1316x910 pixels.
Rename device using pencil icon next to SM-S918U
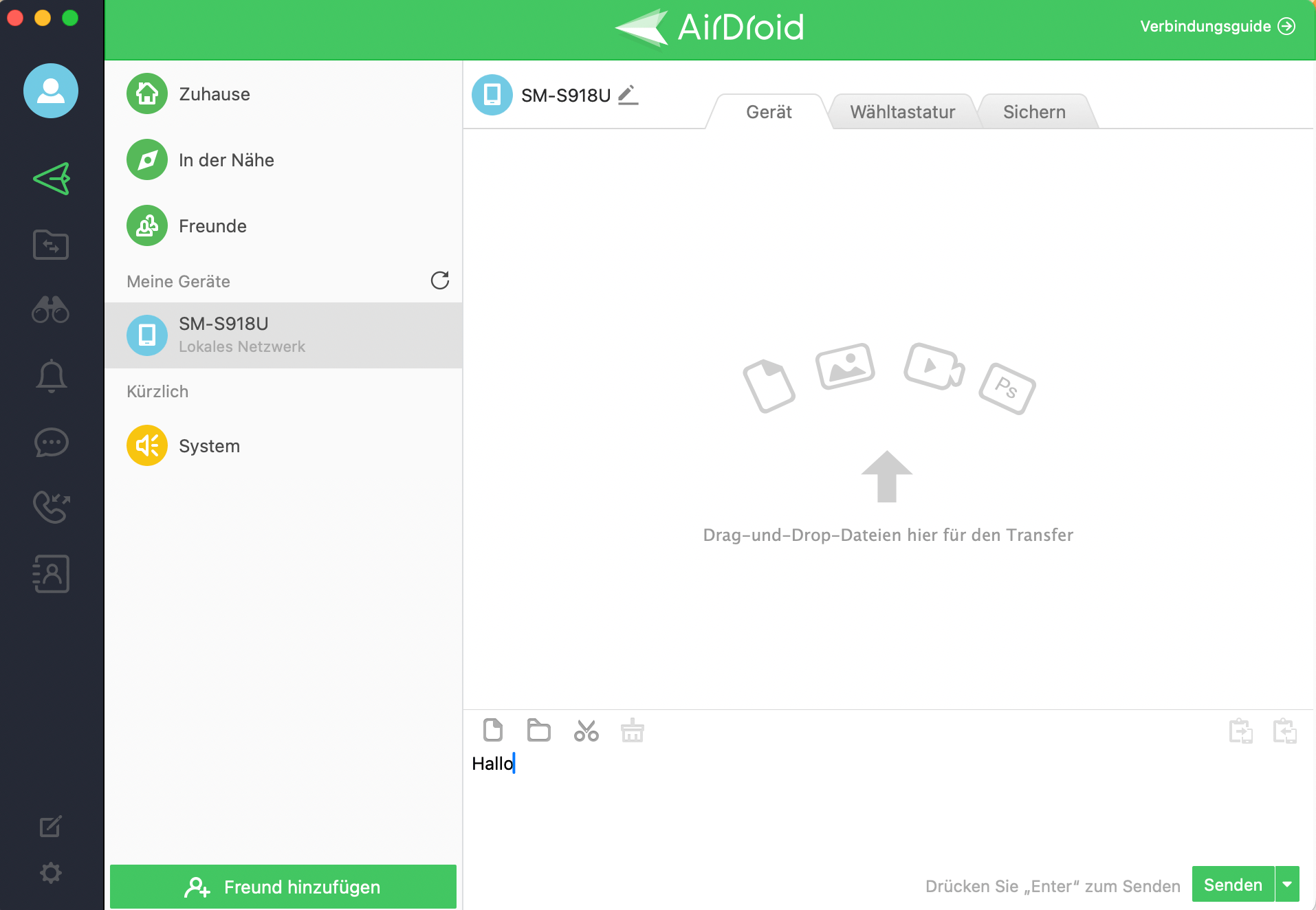(x=628, y=96)
